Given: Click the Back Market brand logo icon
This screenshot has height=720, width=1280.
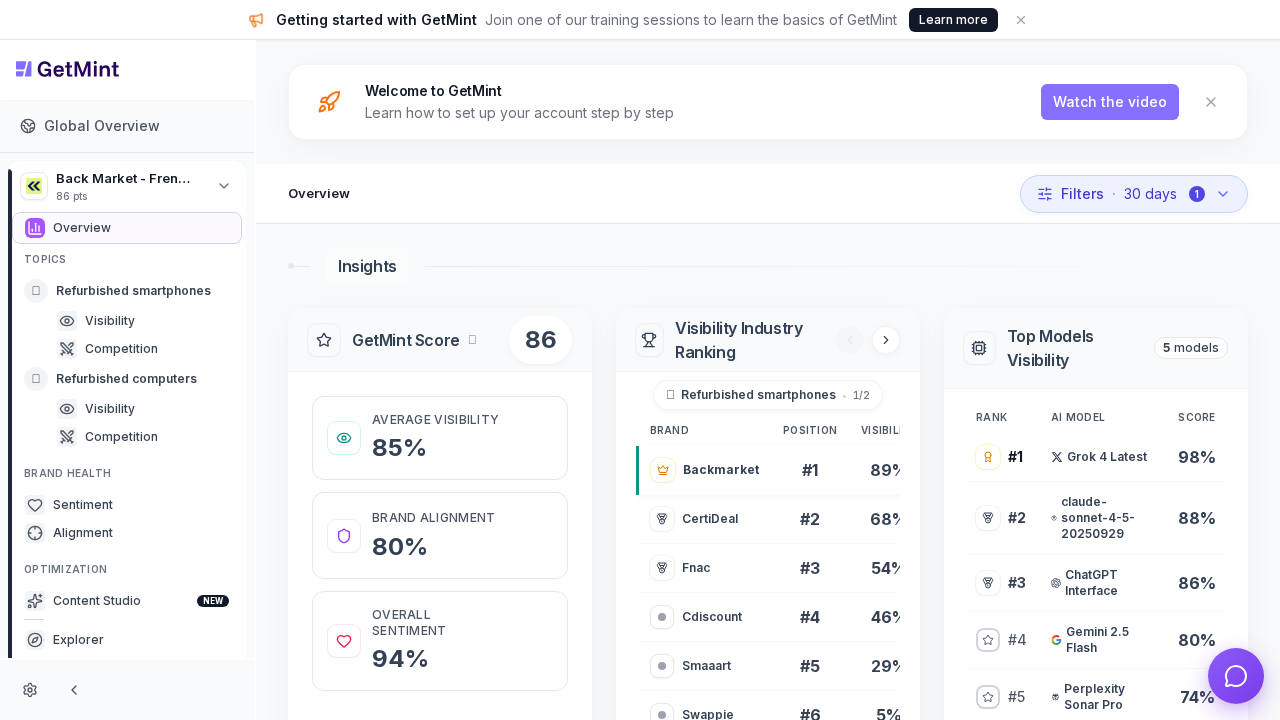Looking at the screenshot, I should pyautogui.click(x=34, y=186).
